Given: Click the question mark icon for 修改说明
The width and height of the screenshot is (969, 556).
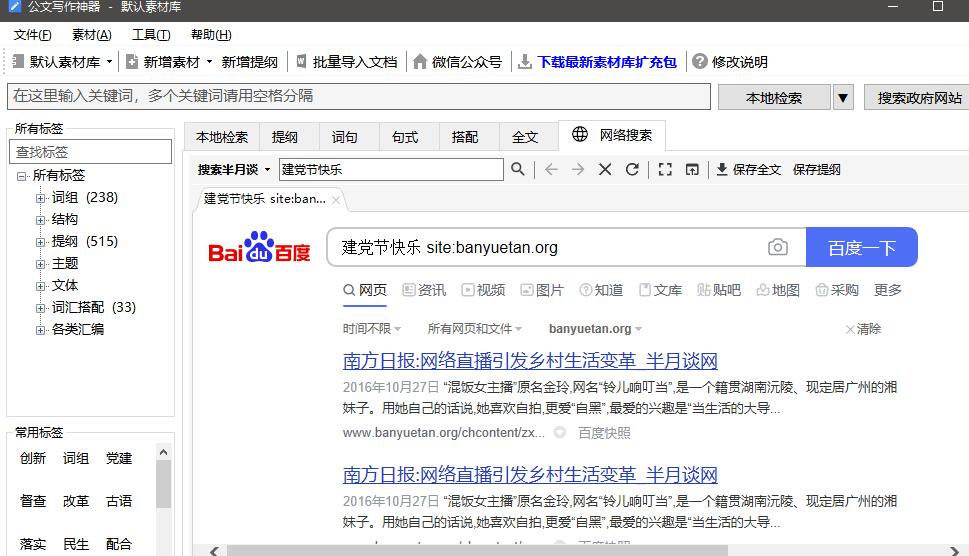Looking at the screenshot, I should pos(700,61).
